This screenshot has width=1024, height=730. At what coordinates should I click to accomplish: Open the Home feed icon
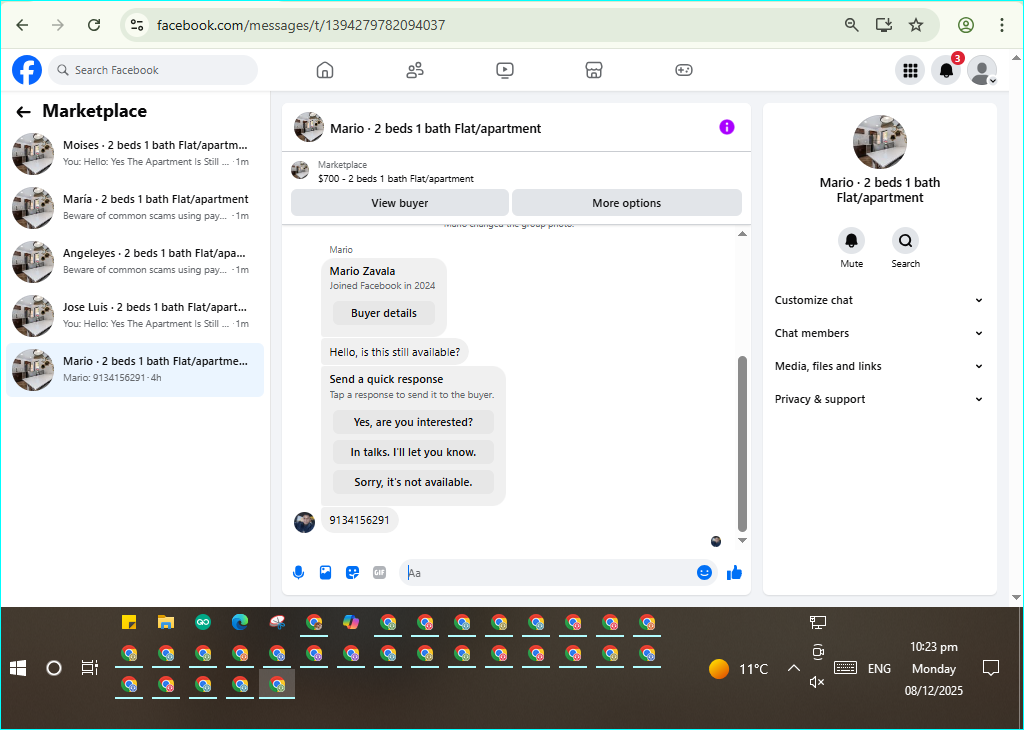click(325, 70)
